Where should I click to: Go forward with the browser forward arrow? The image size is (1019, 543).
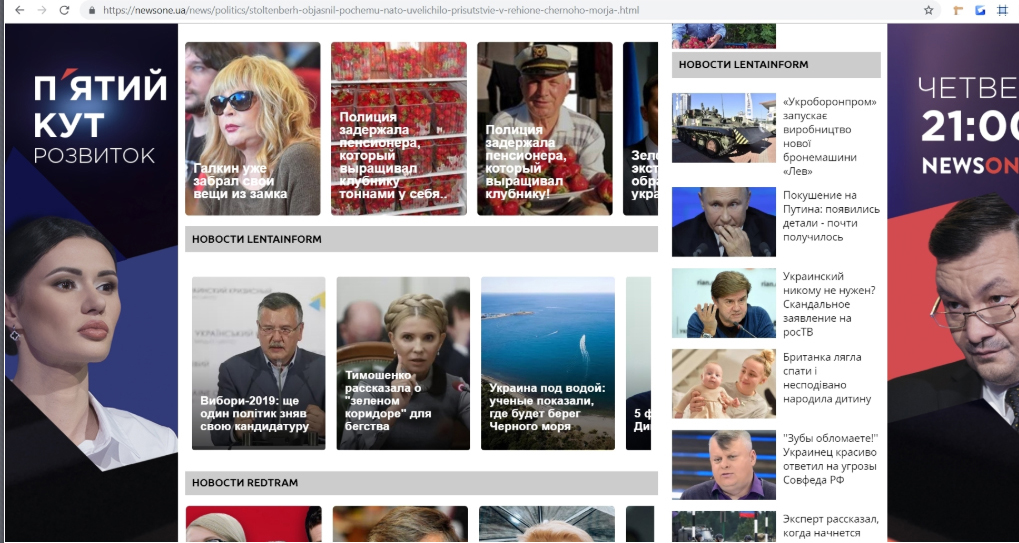tap(42, 10)
